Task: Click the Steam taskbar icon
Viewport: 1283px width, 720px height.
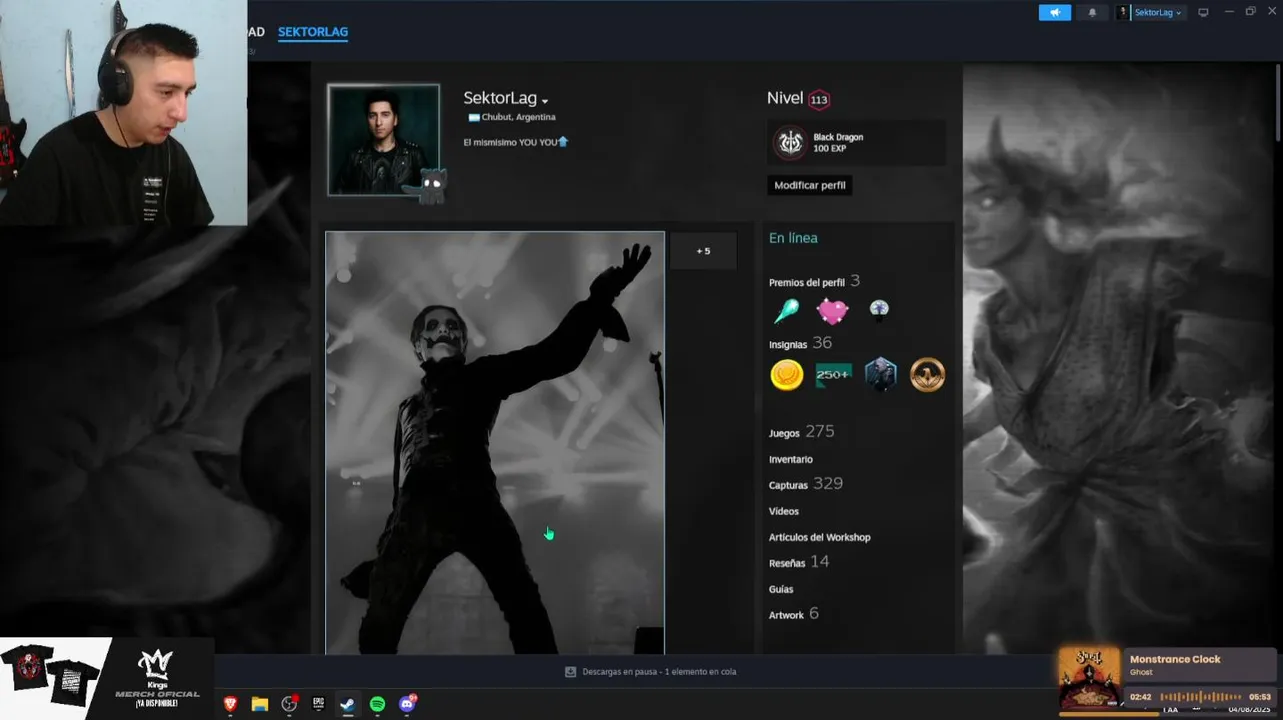Action: coord(347,704)
